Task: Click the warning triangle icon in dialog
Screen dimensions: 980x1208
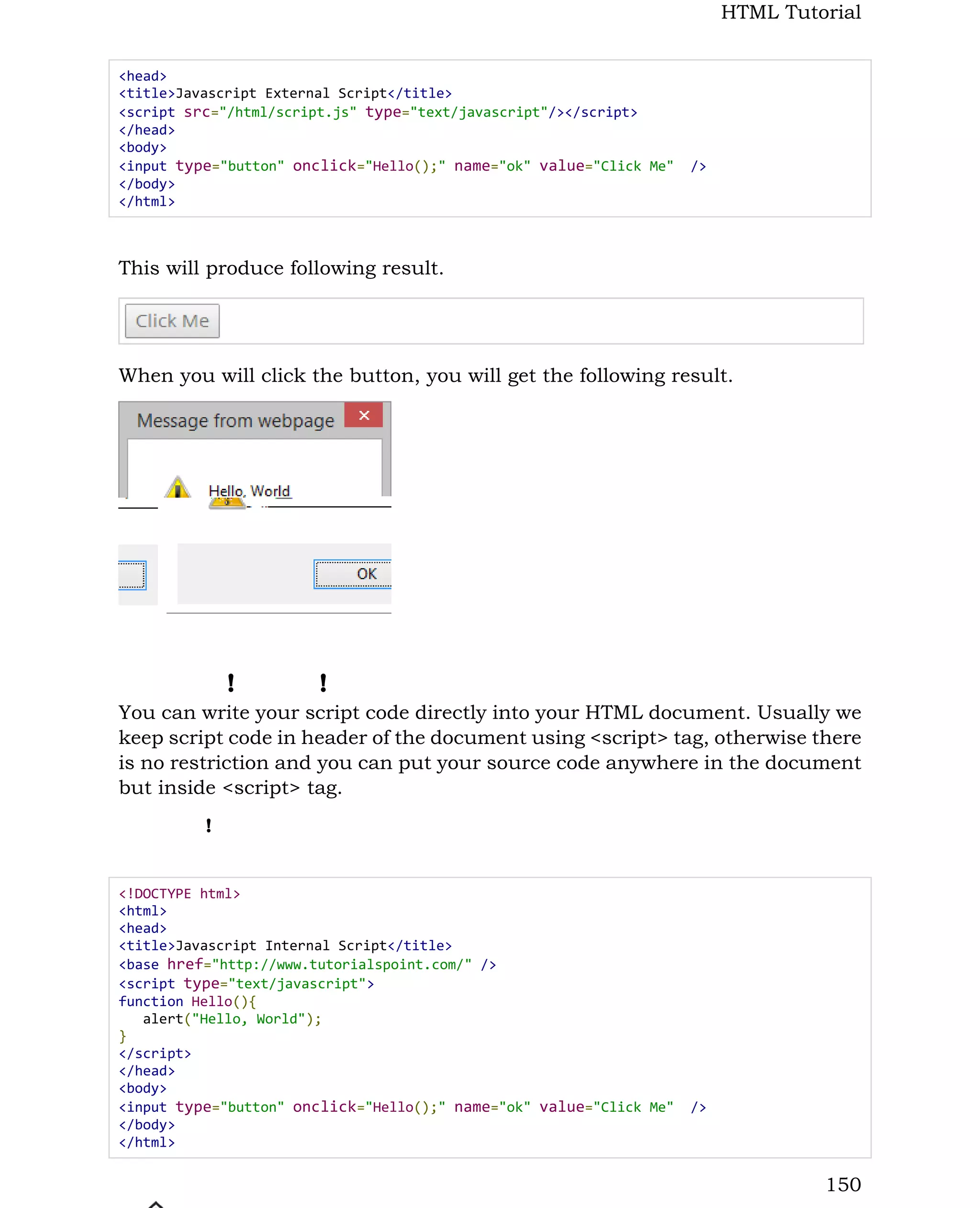Action: point(178,487)
